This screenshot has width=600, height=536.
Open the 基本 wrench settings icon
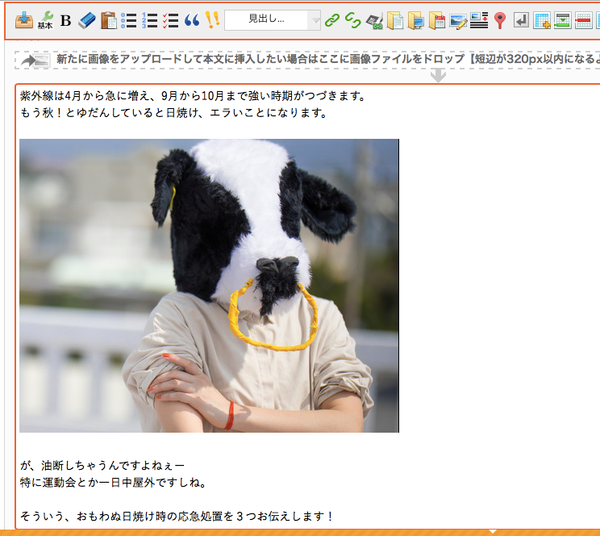coord(46,20)
